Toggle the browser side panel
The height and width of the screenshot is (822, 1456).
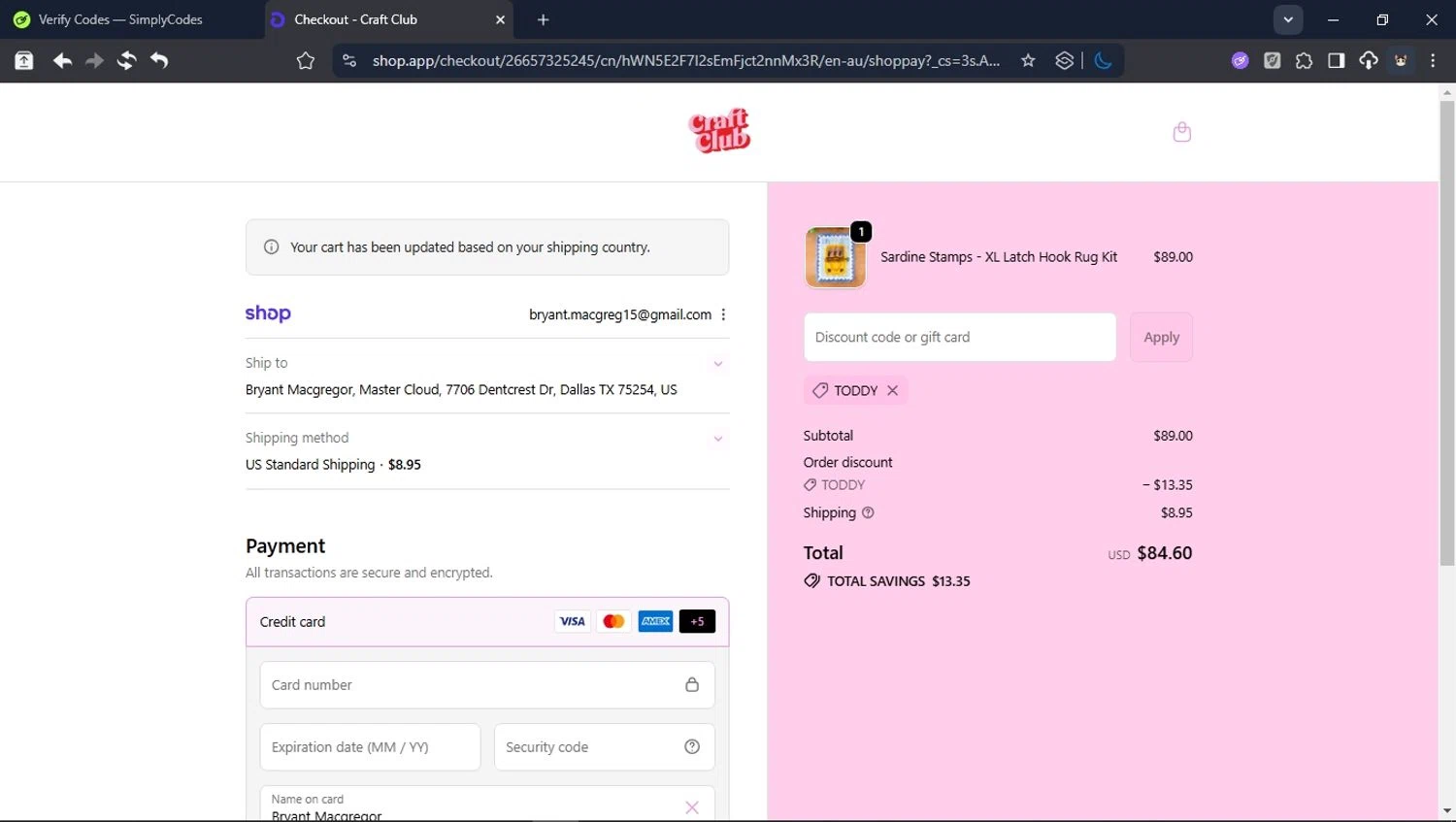click(x=1337, y=60)
